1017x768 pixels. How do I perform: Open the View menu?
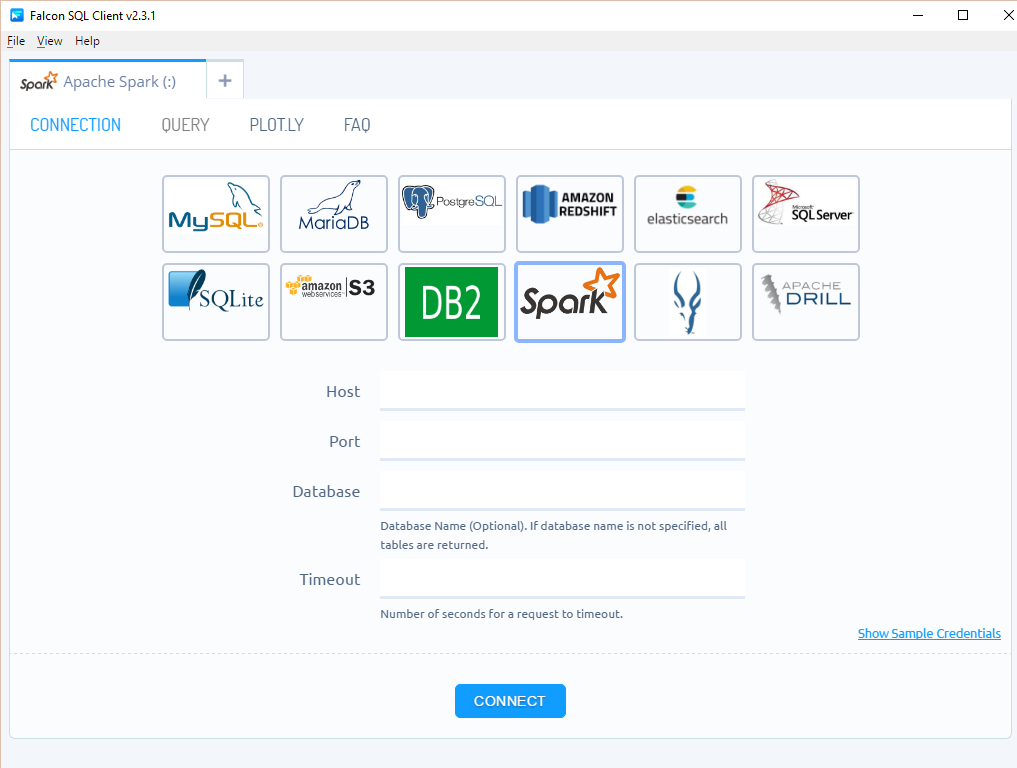click(49, 41)
